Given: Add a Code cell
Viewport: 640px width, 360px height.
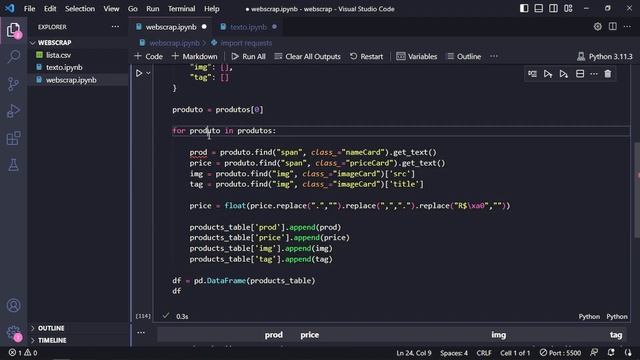Looking at the screenshot, I should [x=149, y=56].
